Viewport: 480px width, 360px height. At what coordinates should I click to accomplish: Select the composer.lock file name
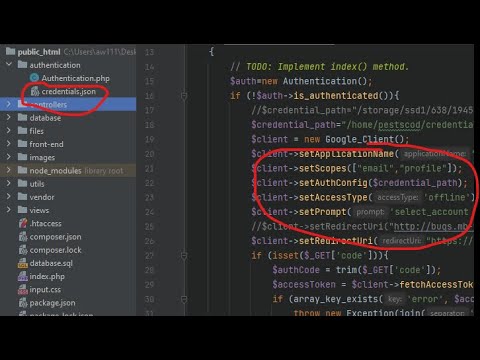55,250
